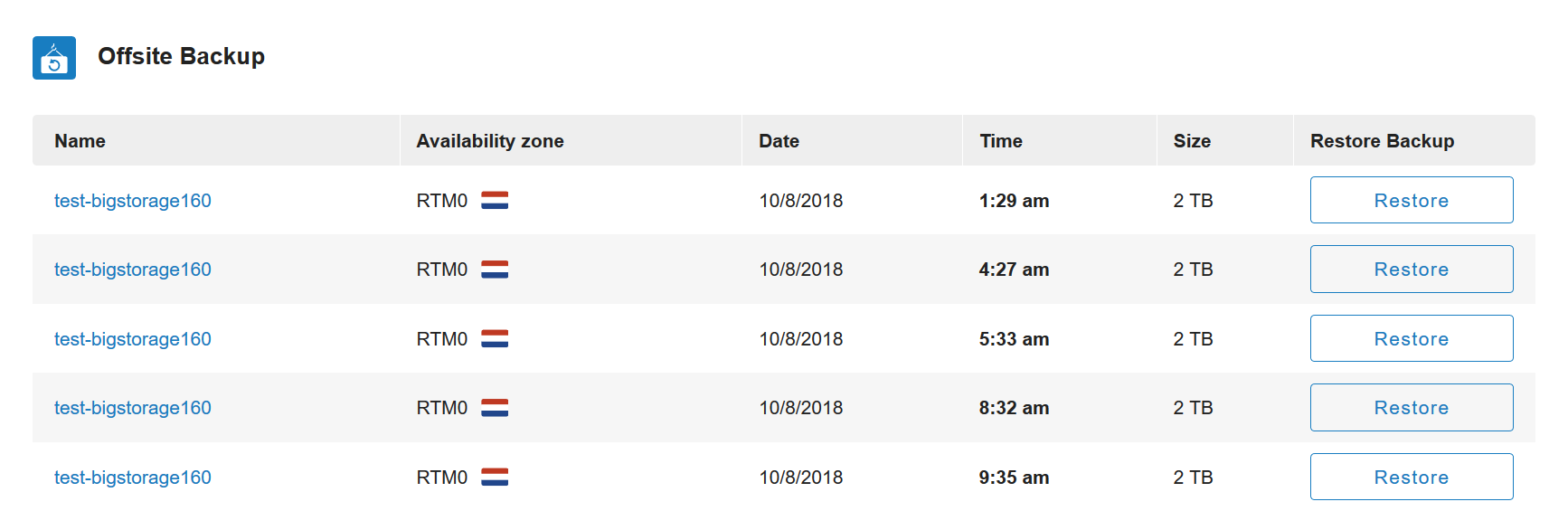This screenshot has height=511, width=1568.
Task: Open test-bigstorage160 link in 5:33 am row
Action: pyautogui.click(x=133, y=339)
